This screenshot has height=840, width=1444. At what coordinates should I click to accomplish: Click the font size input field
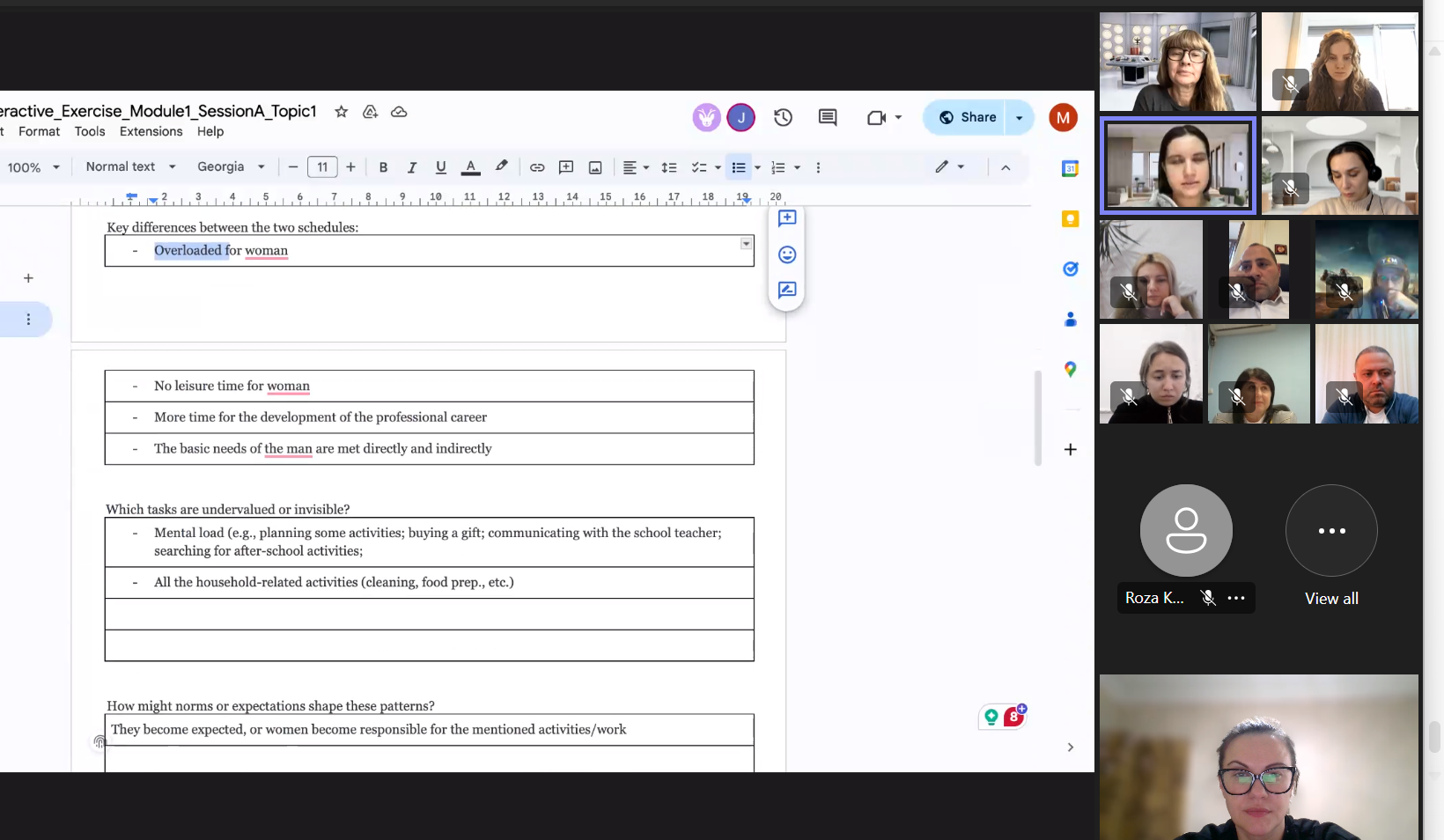[x=322, y=167]
